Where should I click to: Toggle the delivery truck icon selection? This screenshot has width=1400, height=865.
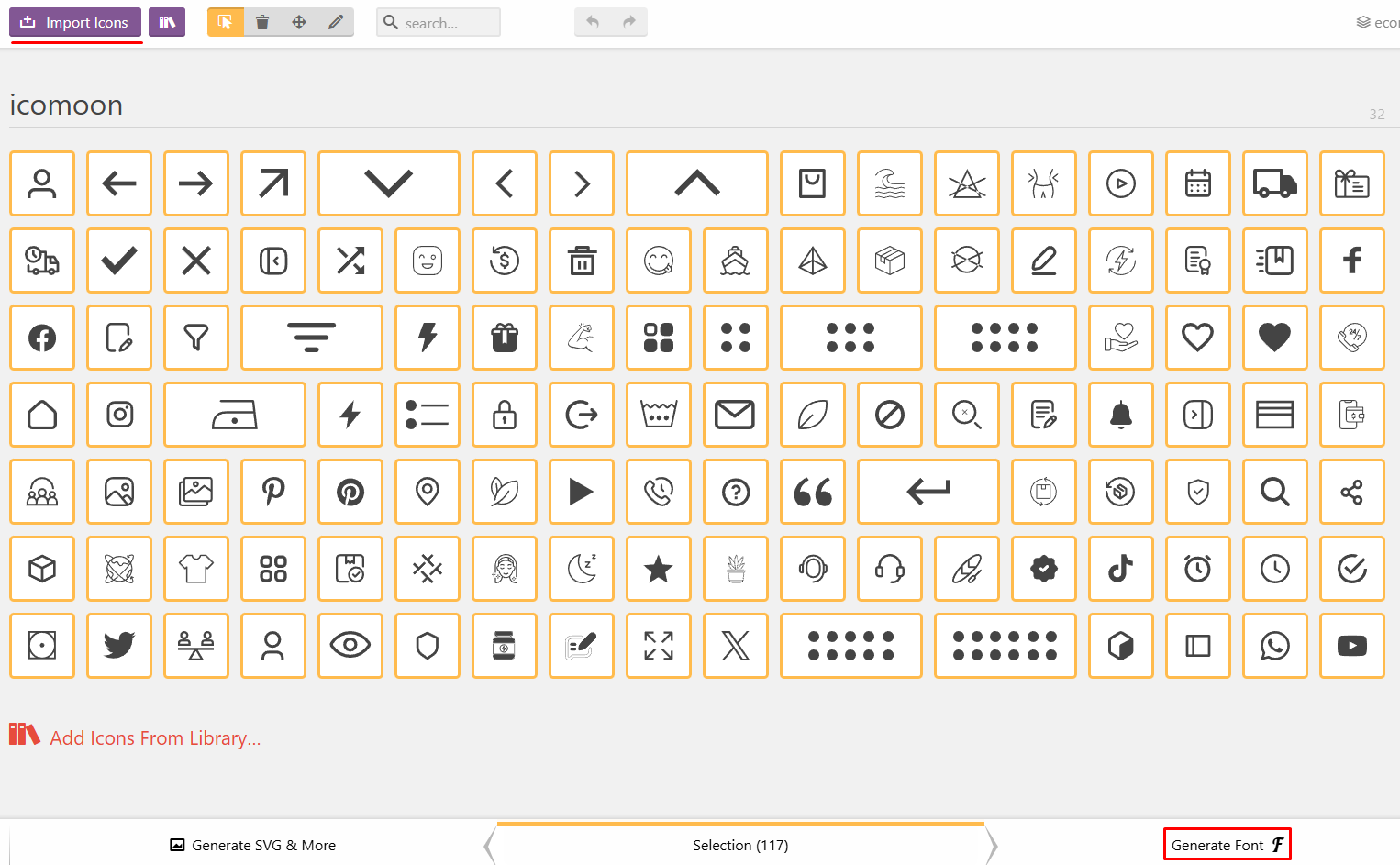(1275, 183)
